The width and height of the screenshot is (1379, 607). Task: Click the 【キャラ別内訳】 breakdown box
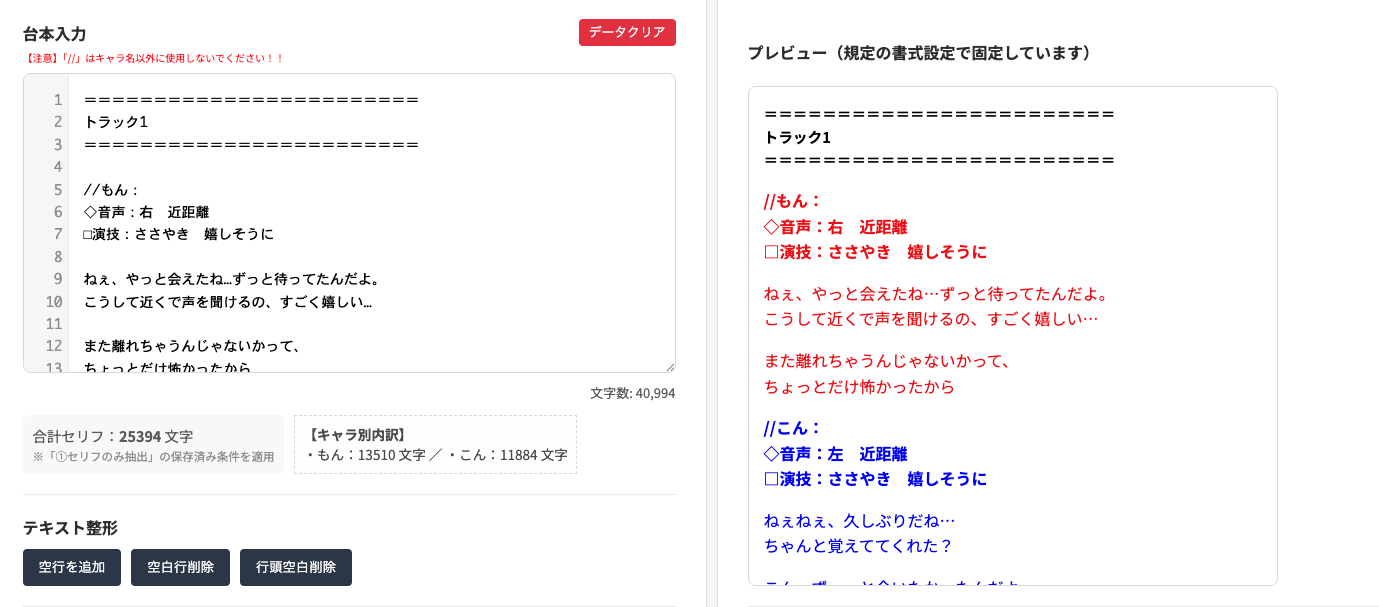(x=435, y=444)
